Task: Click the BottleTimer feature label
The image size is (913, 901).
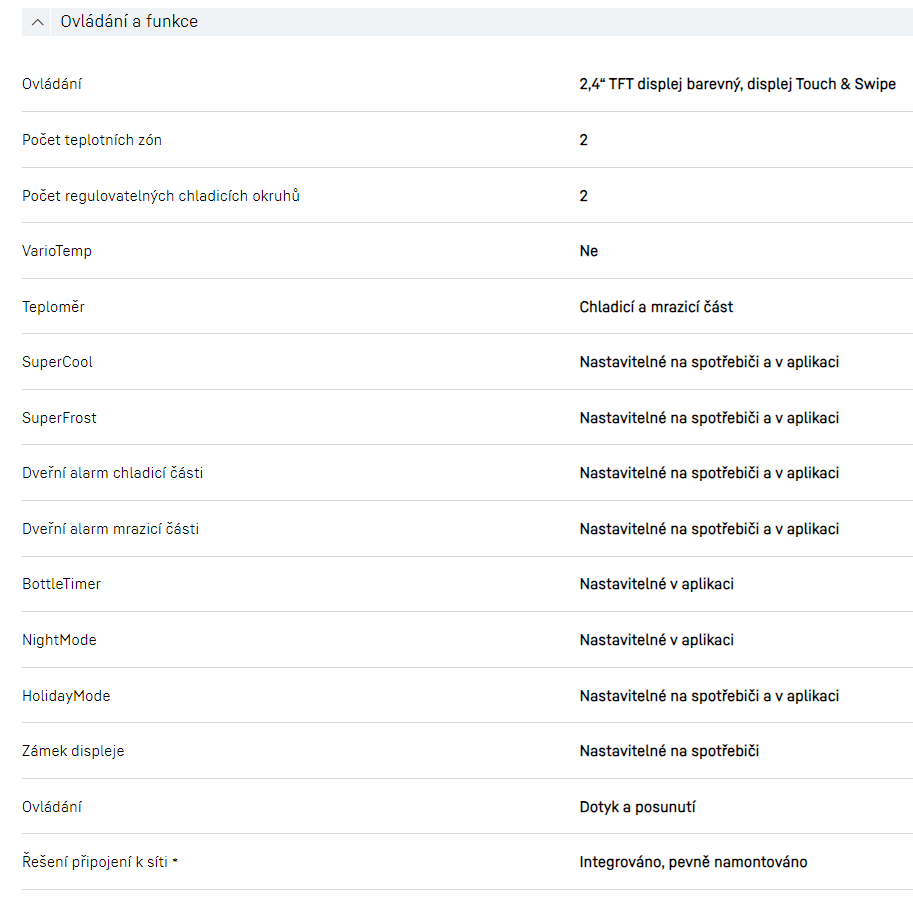Action: [61, 584]
